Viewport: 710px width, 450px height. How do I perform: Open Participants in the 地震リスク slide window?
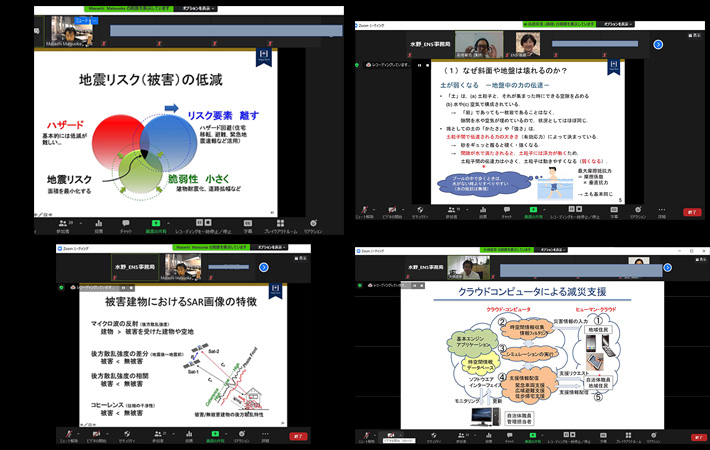pyautogui.click(x=63, y=226)
